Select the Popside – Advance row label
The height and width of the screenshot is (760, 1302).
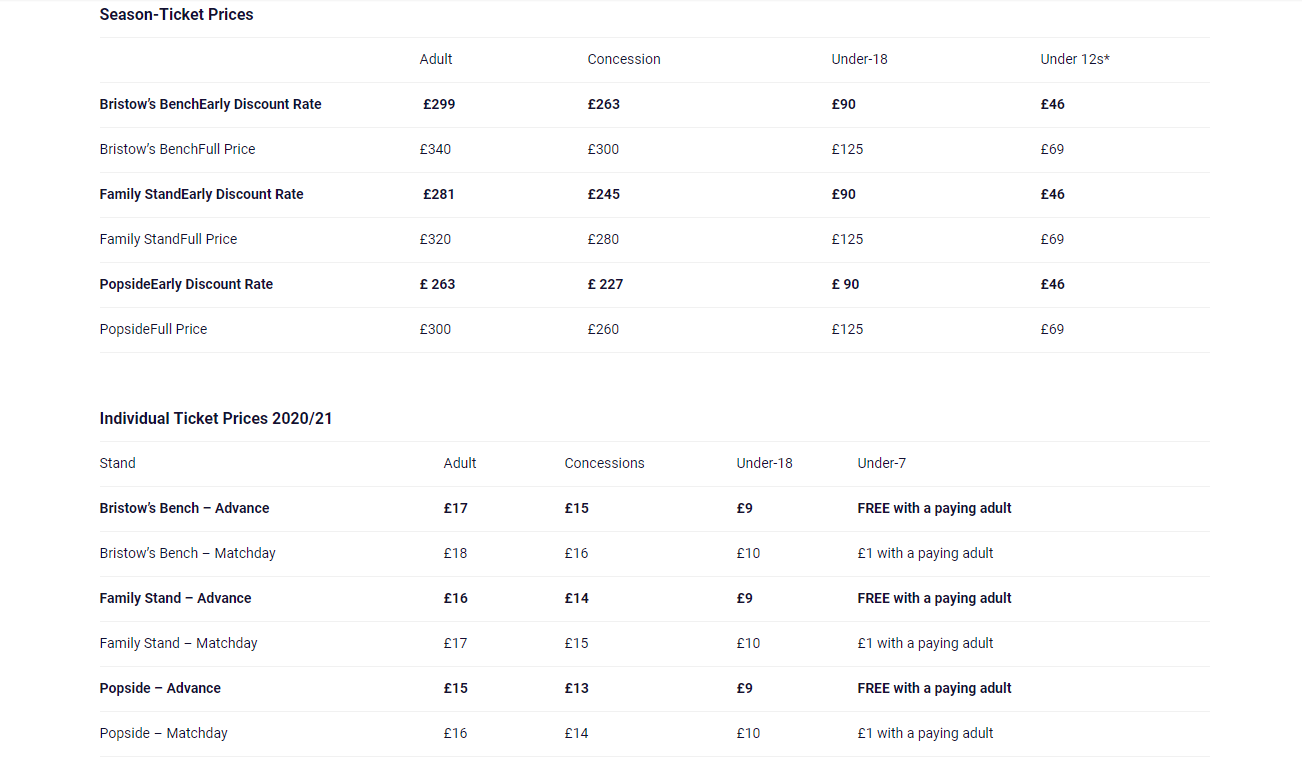(160, 689)
